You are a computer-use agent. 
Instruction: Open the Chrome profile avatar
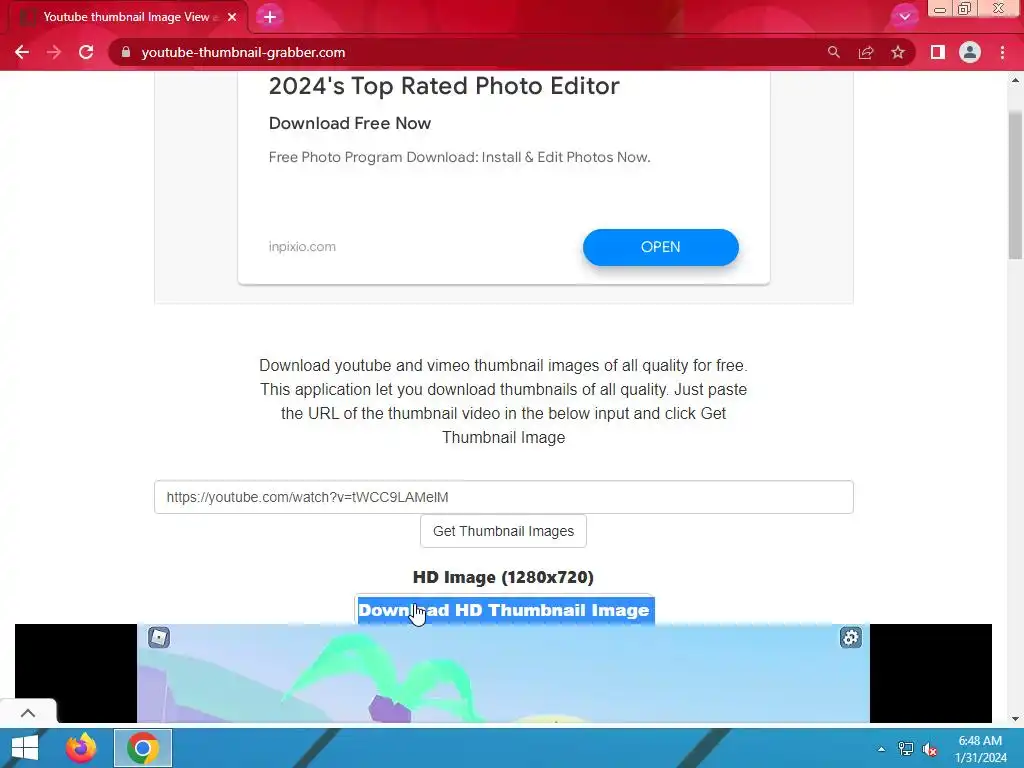coord(970,52)
